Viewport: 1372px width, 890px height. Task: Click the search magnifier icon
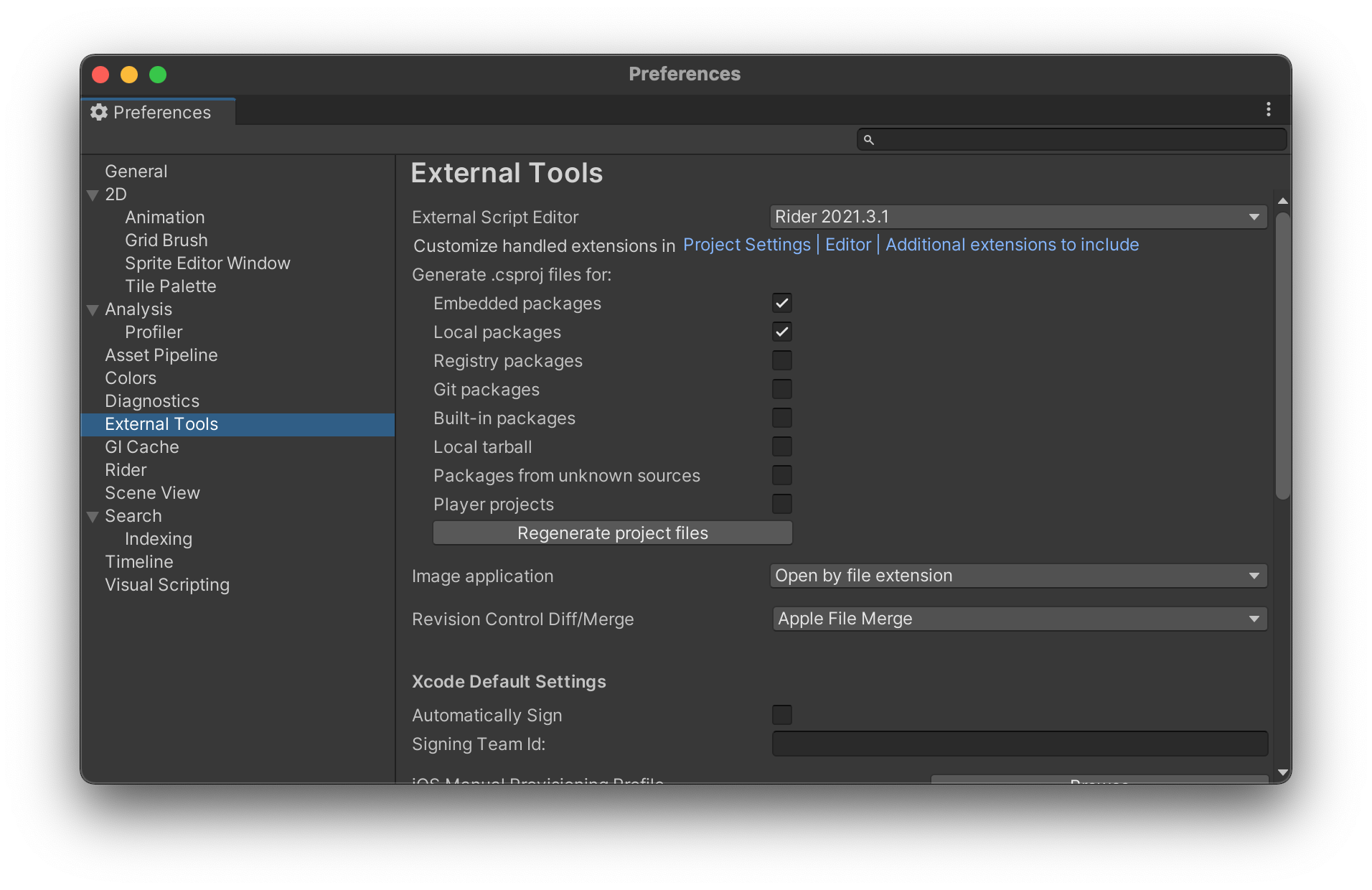[x=868, y=140]
